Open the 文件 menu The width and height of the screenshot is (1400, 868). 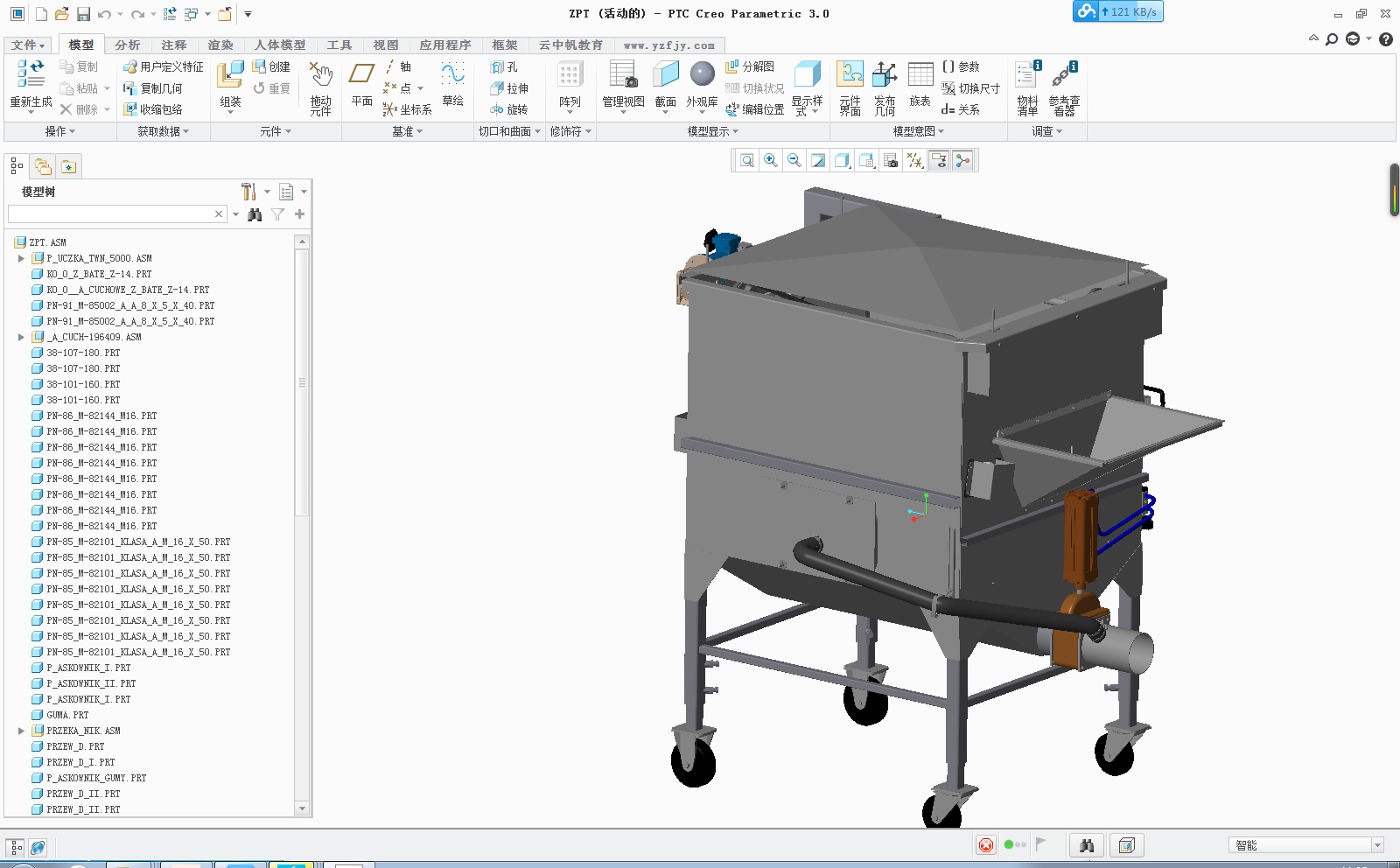(27, 45)
